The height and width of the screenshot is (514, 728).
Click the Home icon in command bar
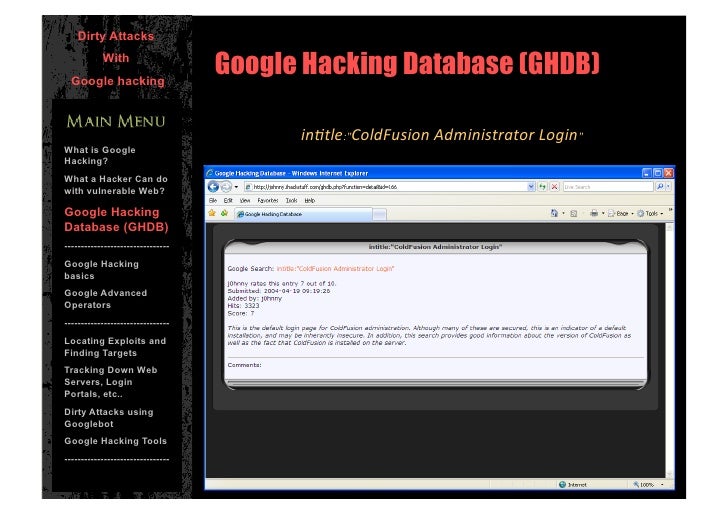[x=554, y=213]
